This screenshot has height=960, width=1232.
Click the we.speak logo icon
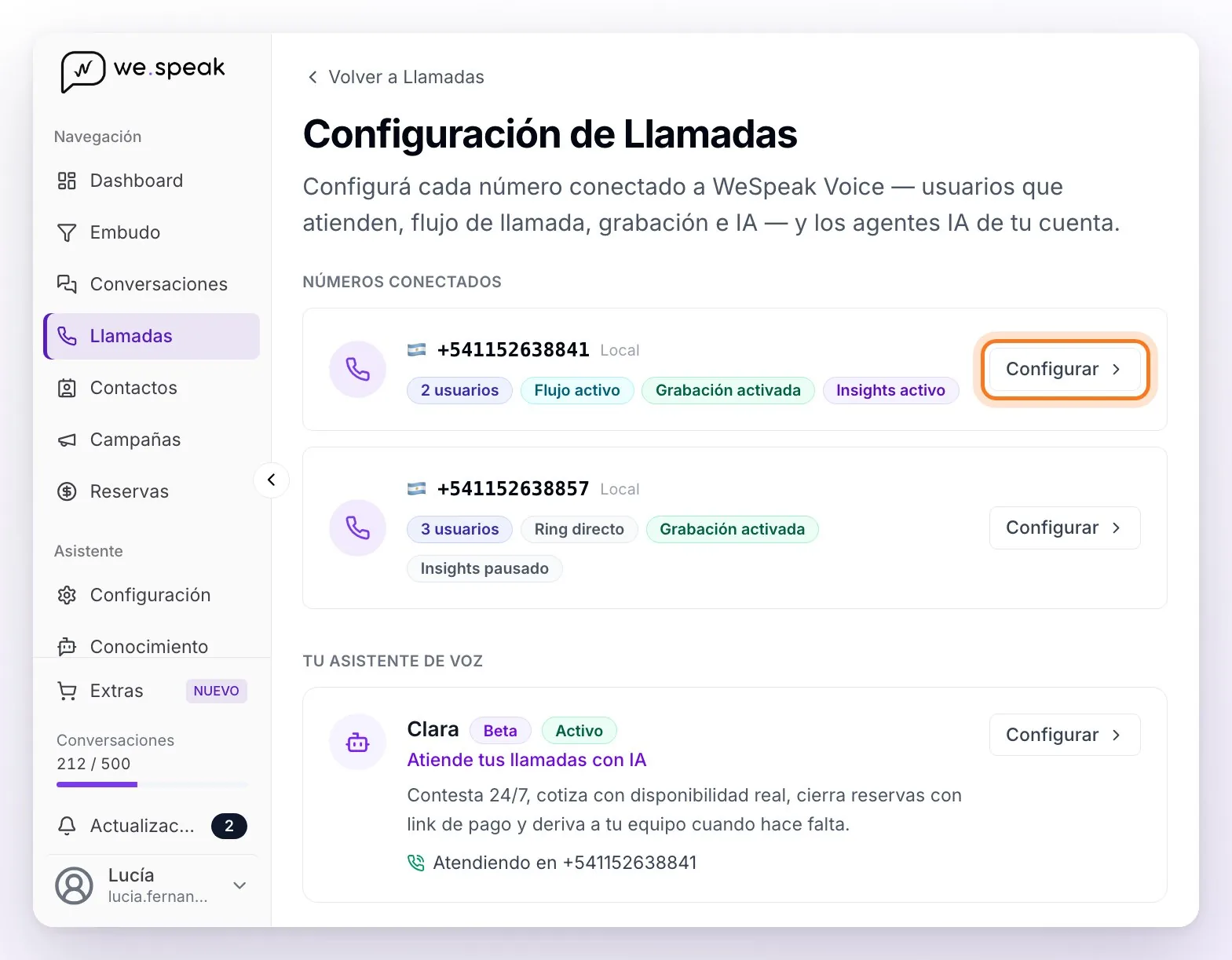tap(82, 71)
